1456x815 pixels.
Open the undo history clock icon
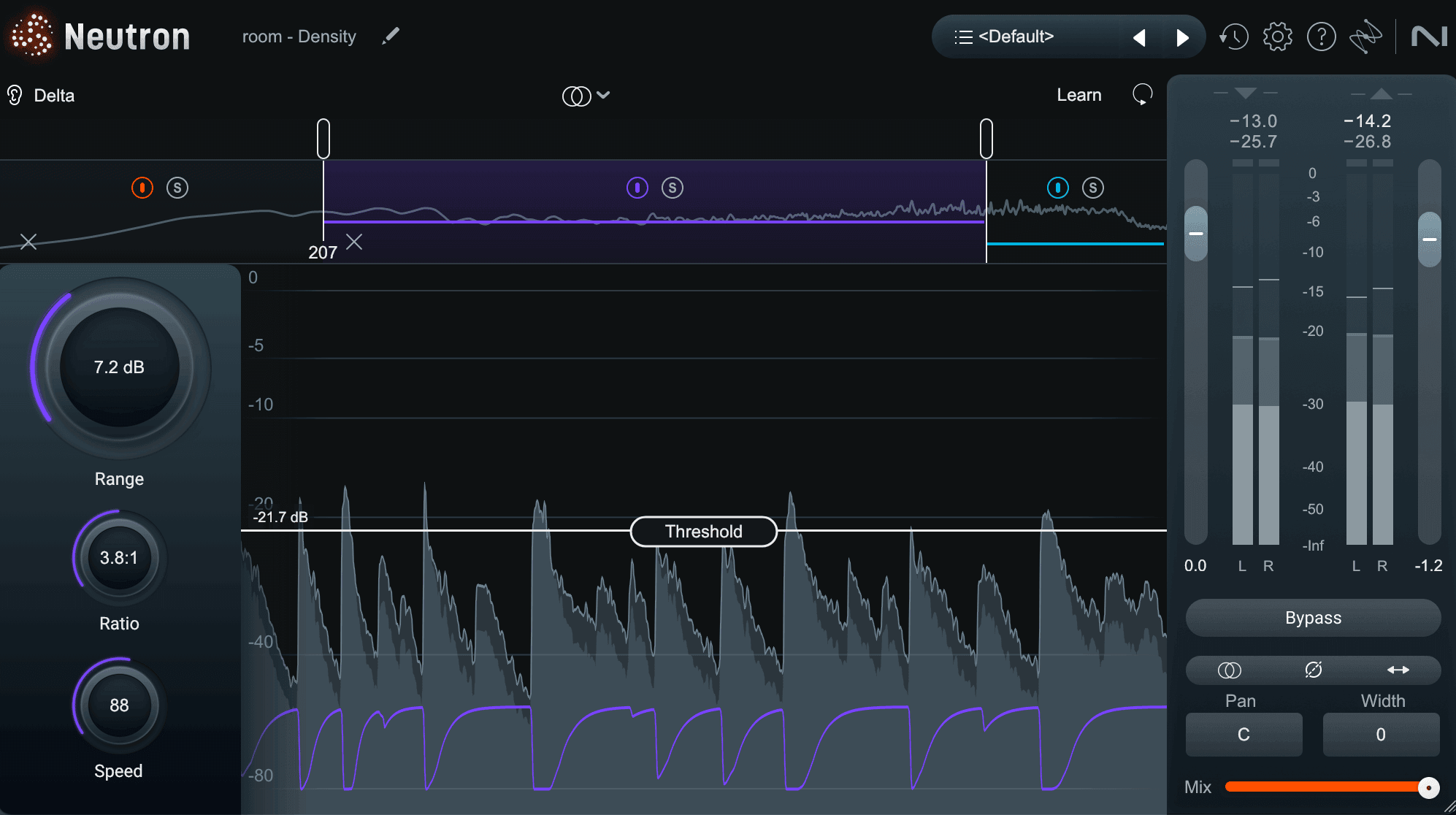point(1234,37)
